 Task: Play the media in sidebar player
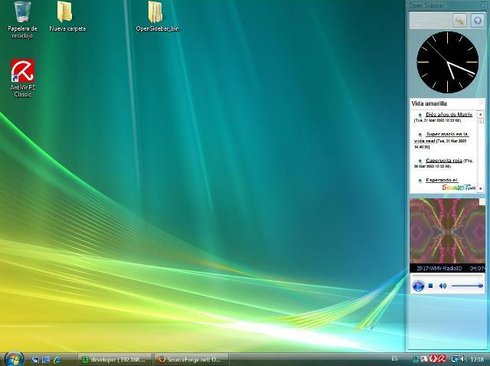pyautogui.click(x=418, y=286)
